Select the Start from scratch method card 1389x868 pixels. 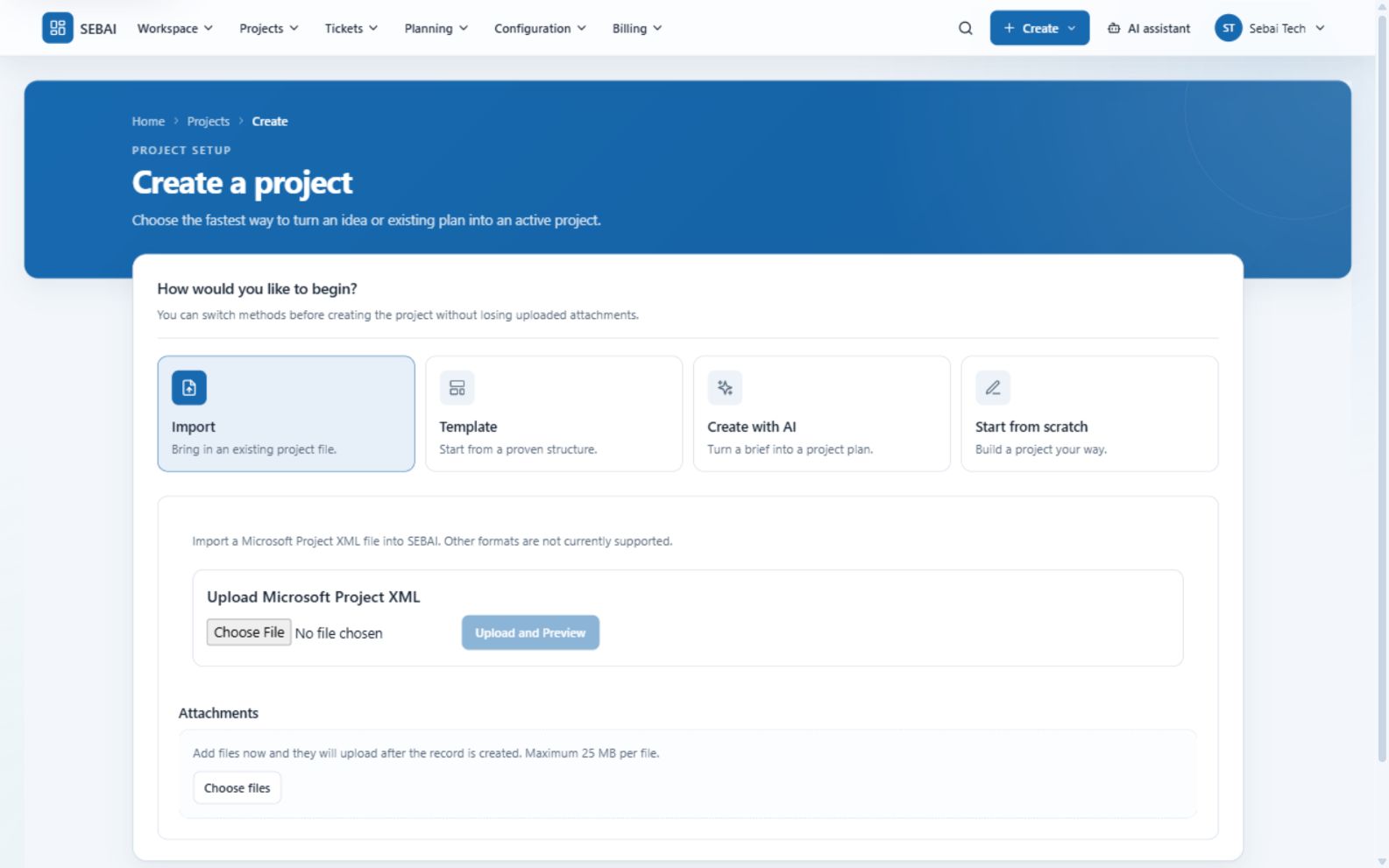coord(1089,413)
